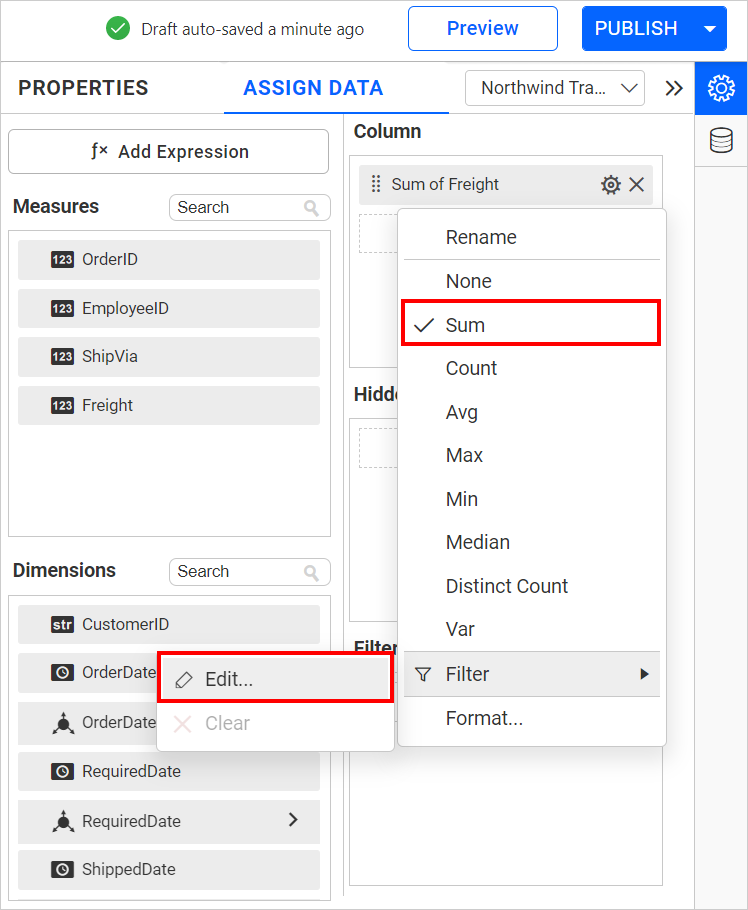Expand the RequiredDate hierarchy chevron

coord(292,820)
